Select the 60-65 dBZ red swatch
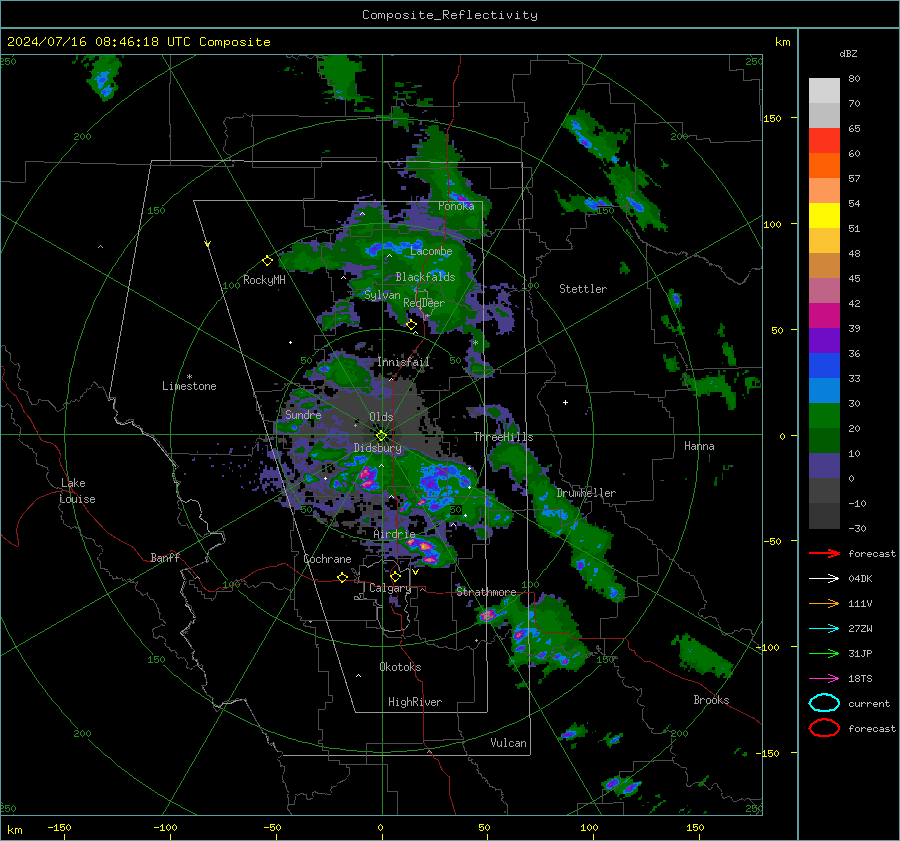Viewport: 900px width, 841px height. 824,140
